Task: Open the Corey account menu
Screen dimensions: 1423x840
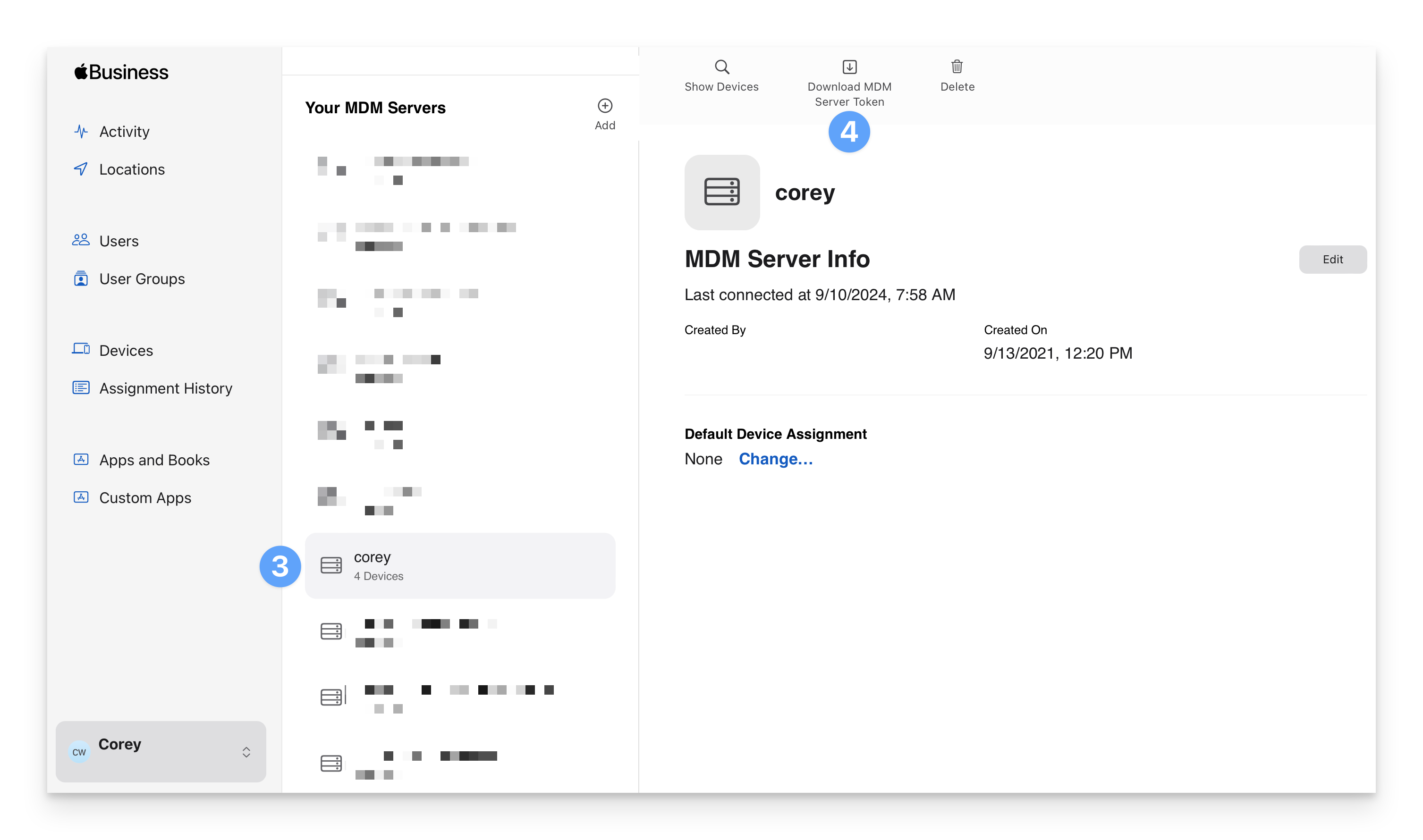Action: click(x=160, y=751)
